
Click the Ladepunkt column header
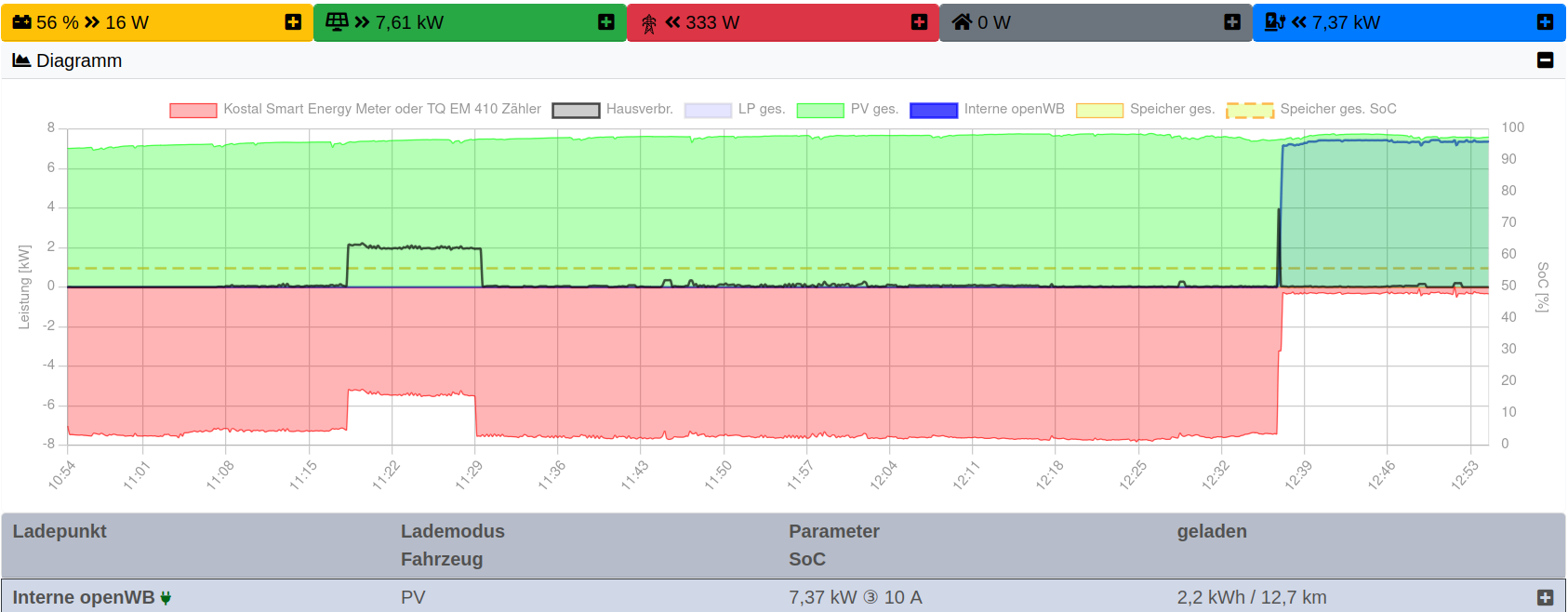60,531
